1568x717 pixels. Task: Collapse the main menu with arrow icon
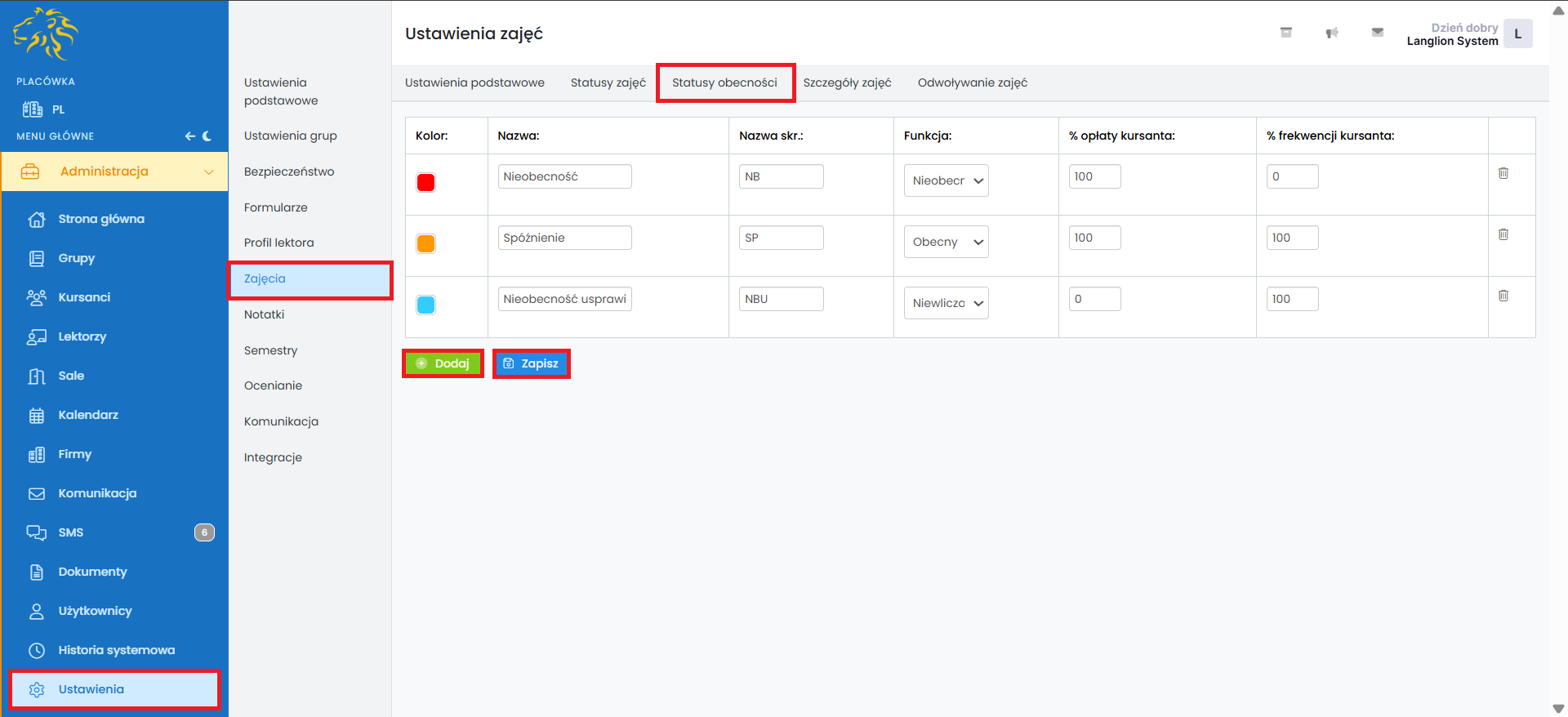189,136
